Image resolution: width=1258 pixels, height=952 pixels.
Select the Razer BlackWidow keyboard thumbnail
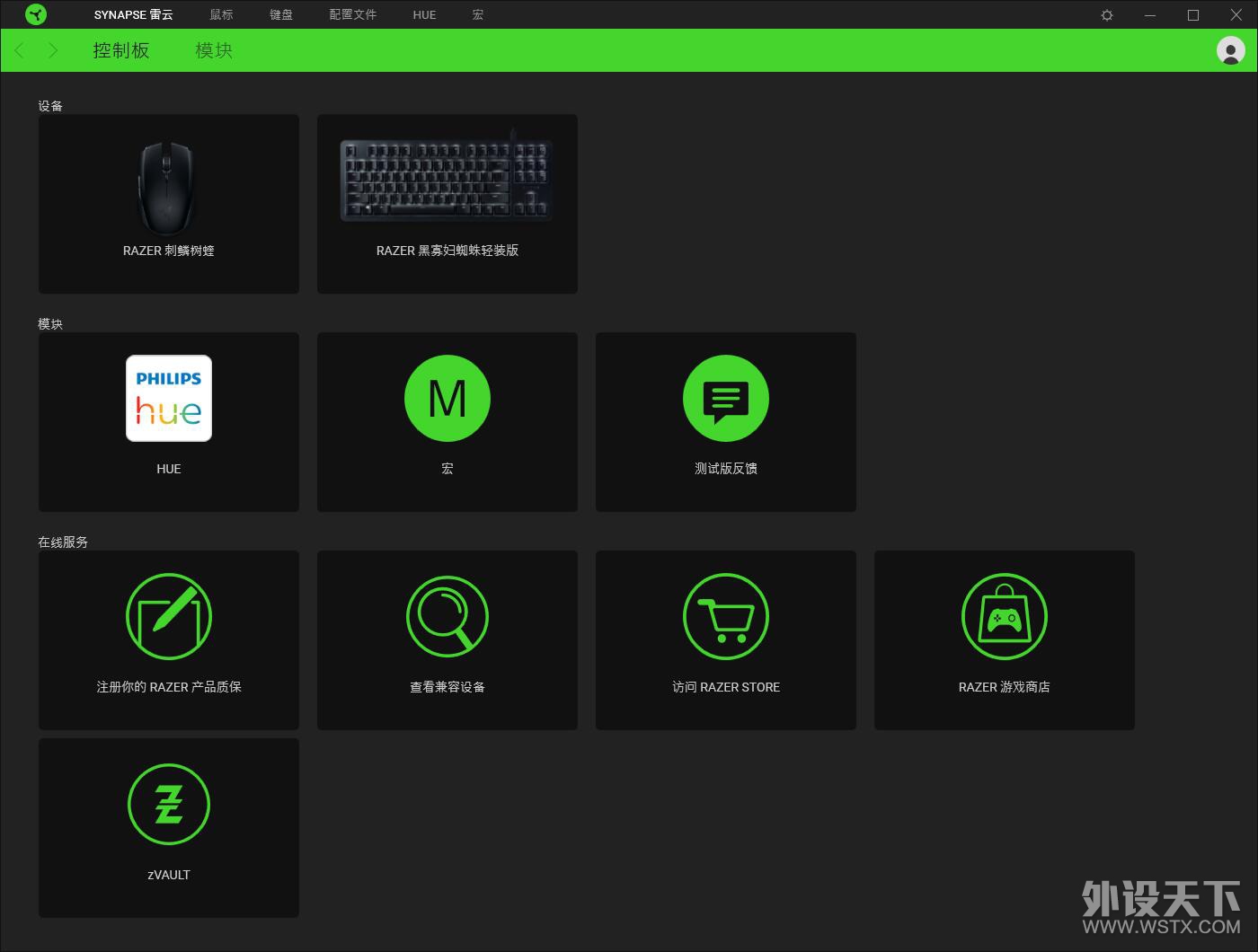point(447,180)
